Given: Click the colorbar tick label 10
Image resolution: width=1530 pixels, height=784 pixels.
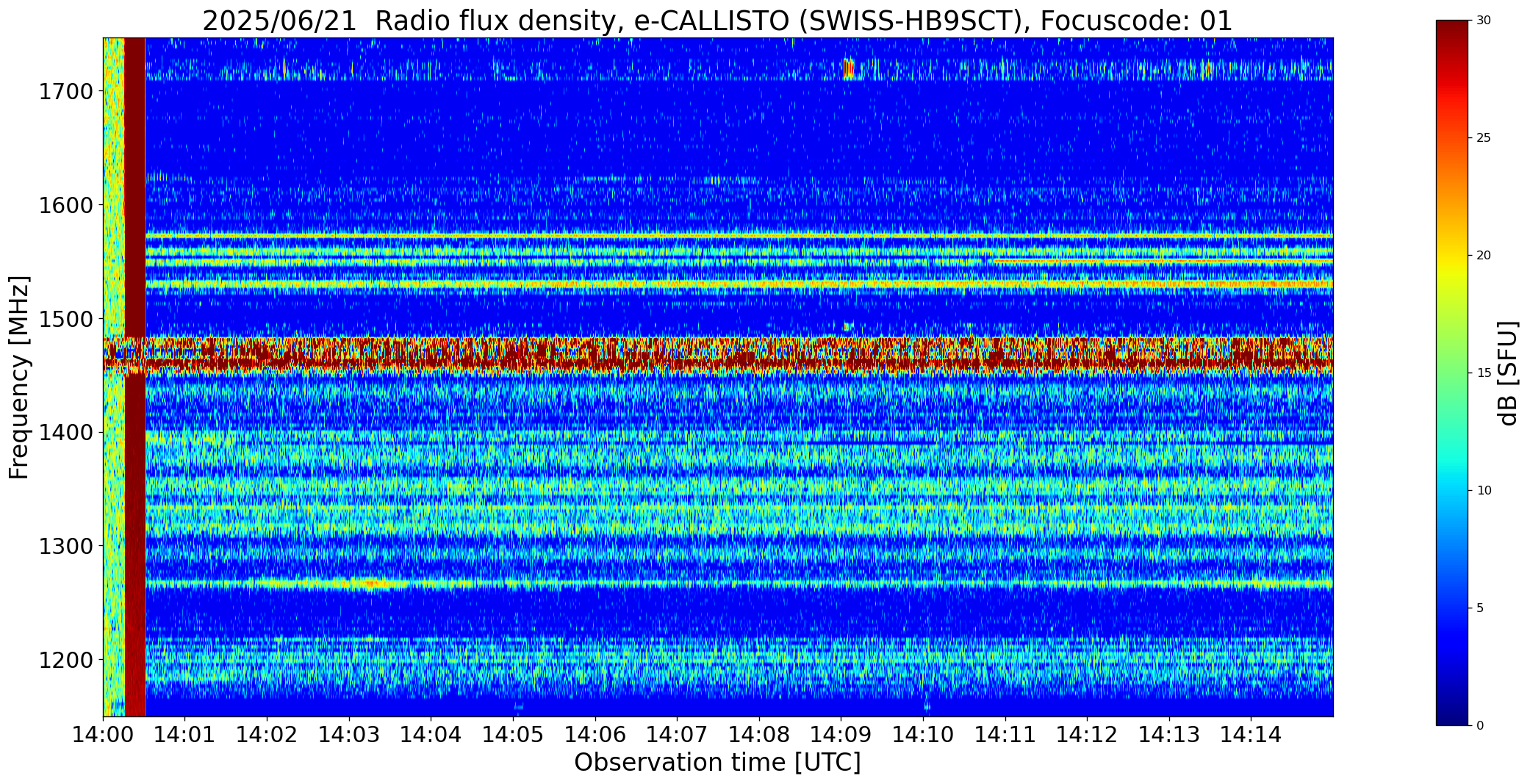Looking at the screenshot, I should click(1484, 491).
